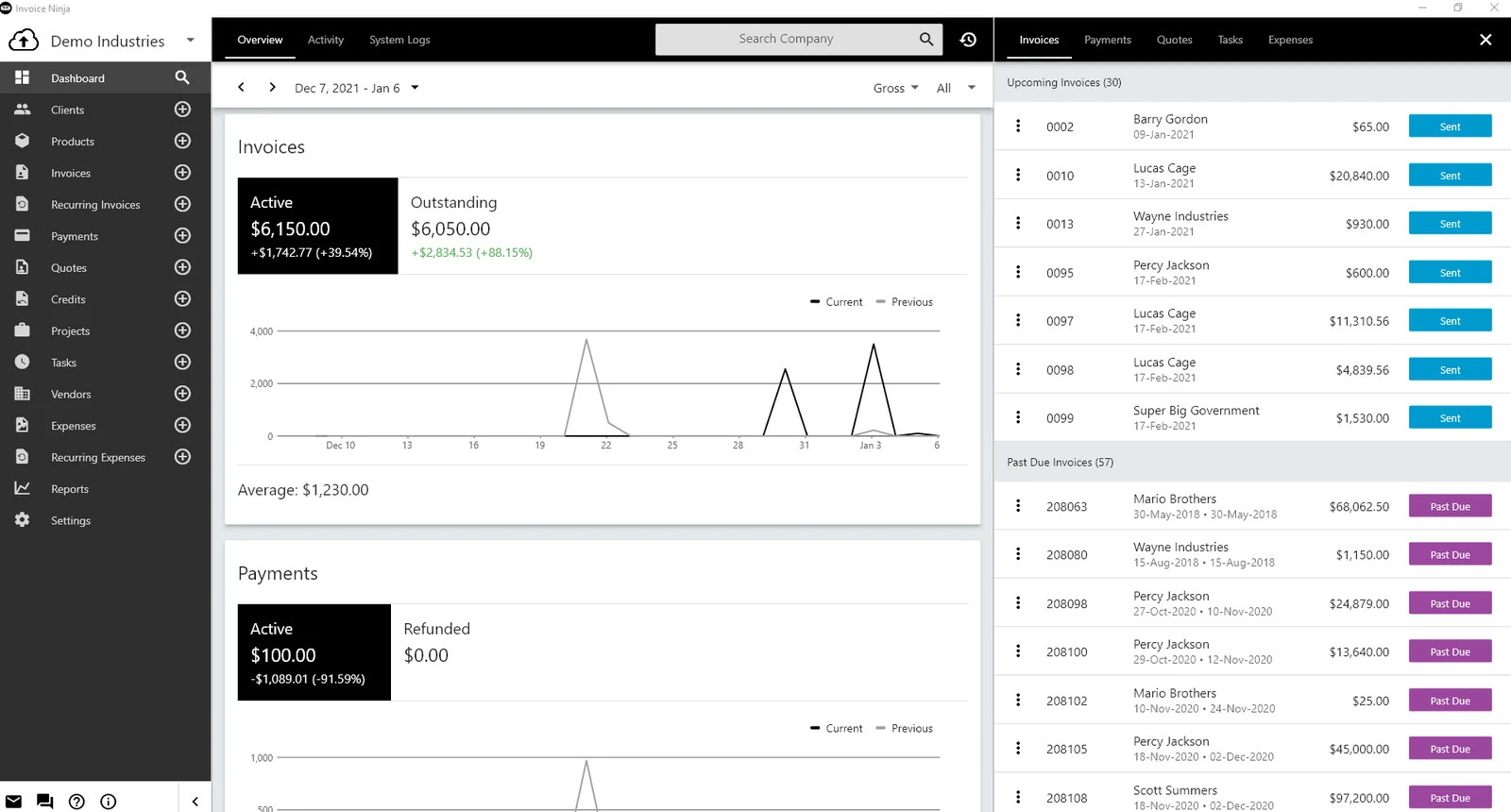
Task: Add a new product with plus icon
Action: (x=183, y=141)
